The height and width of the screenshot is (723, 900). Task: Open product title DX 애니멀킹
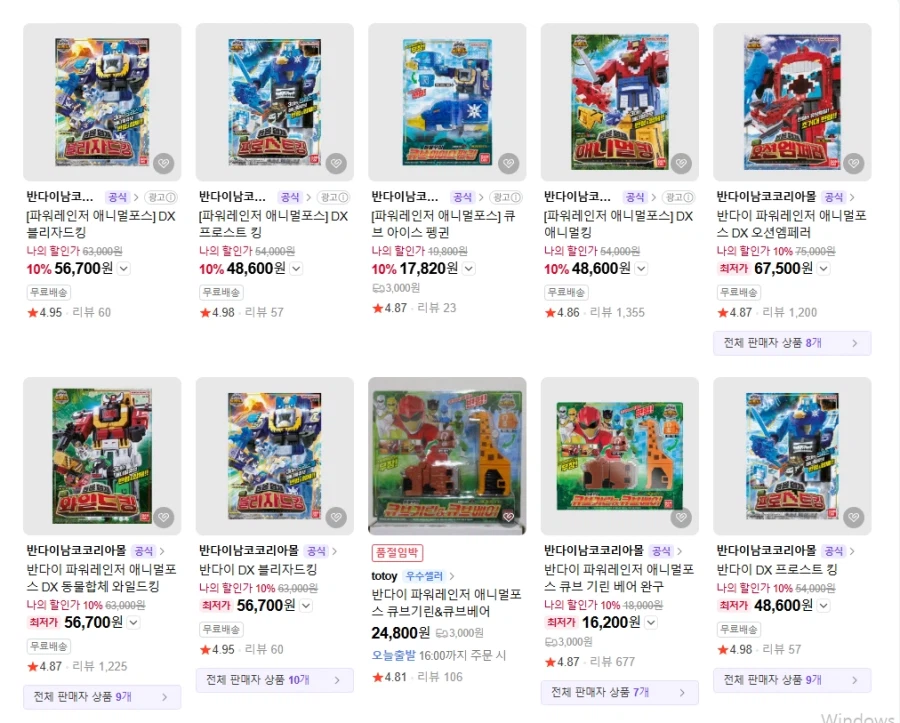pyautogui.click(x=618, y=224)
